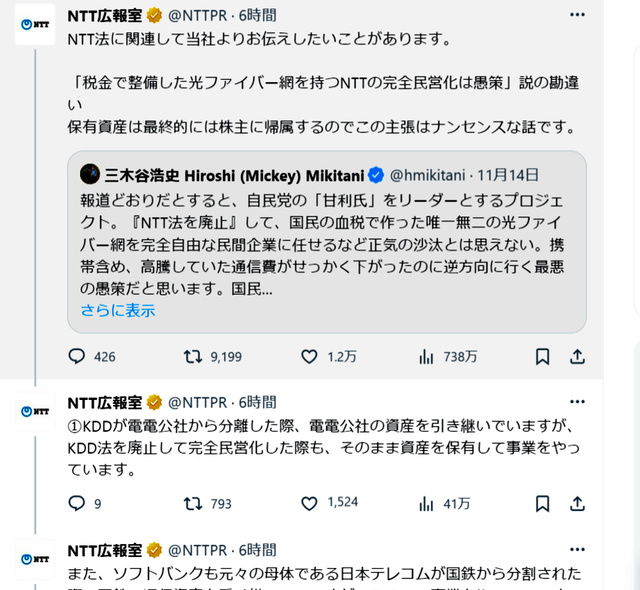The height and width of the screenshot is (590, 640).
Task: Bookmark the first NTT広報室 tweet
Action: [542, 357]
